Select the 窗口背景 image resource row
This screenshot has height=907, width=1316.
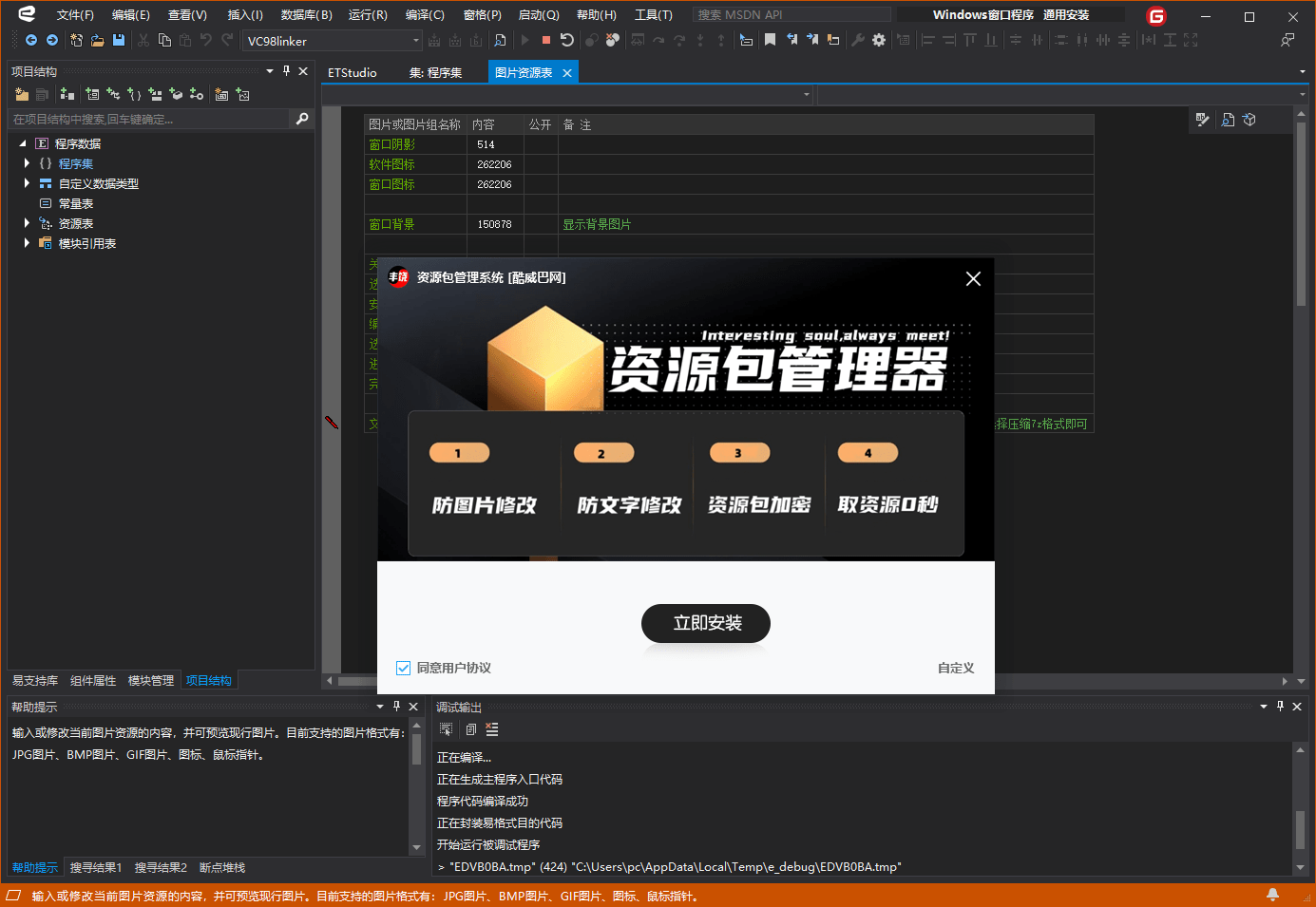[x=730, y=224]
